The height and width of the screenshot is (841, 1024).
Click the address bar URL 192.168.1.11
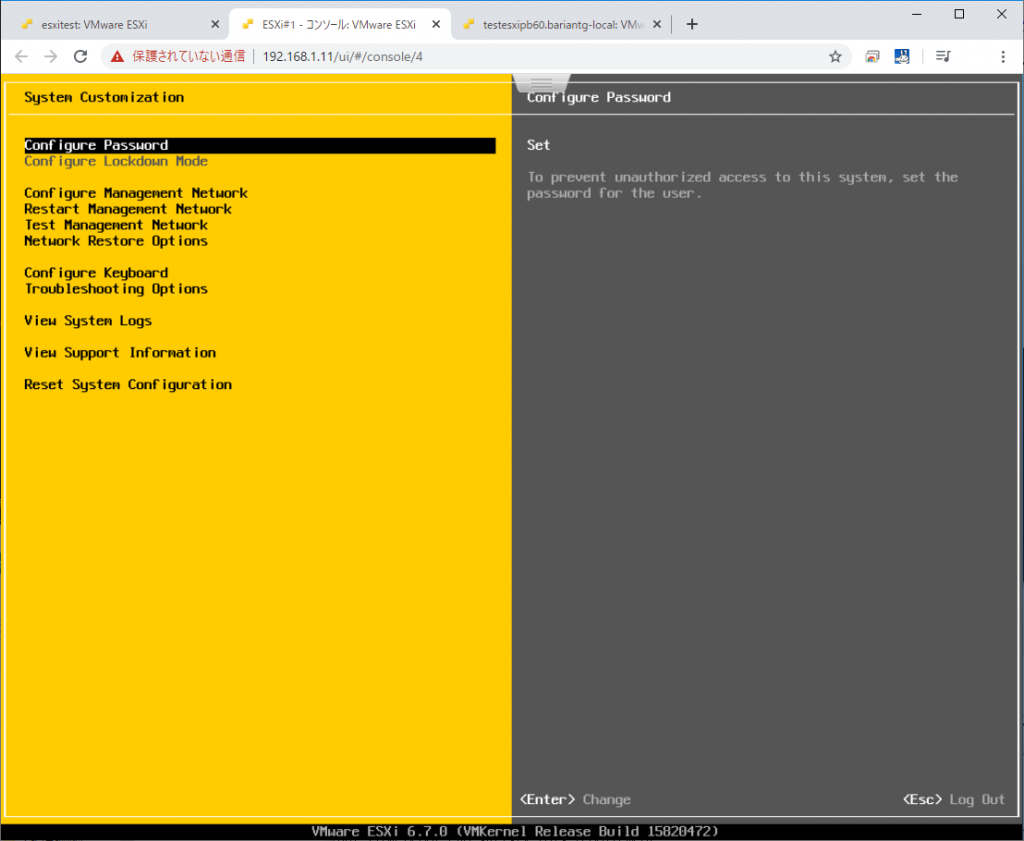342,57
